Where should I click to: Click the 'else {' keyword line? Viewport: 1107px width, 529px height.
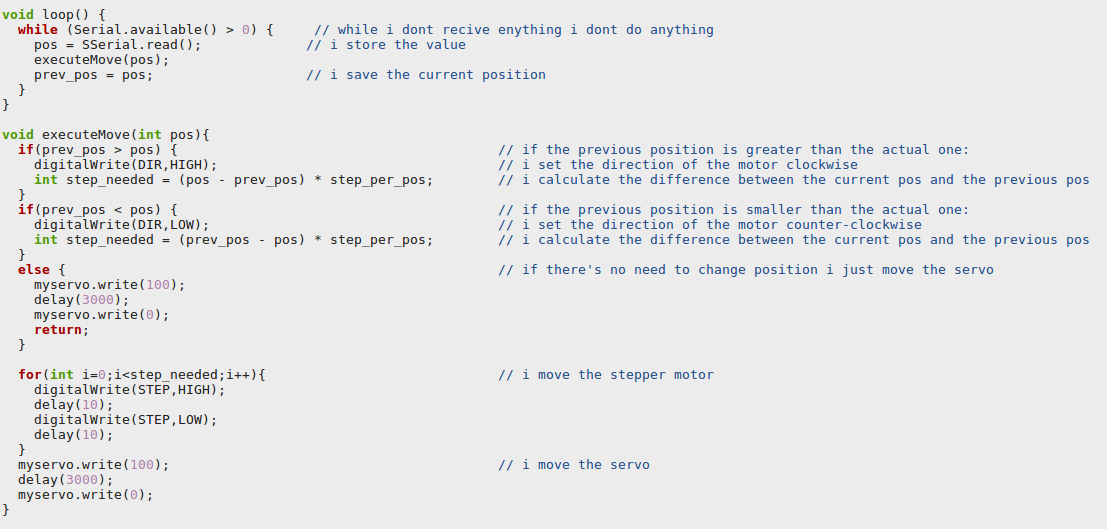(x=42, y=270)
